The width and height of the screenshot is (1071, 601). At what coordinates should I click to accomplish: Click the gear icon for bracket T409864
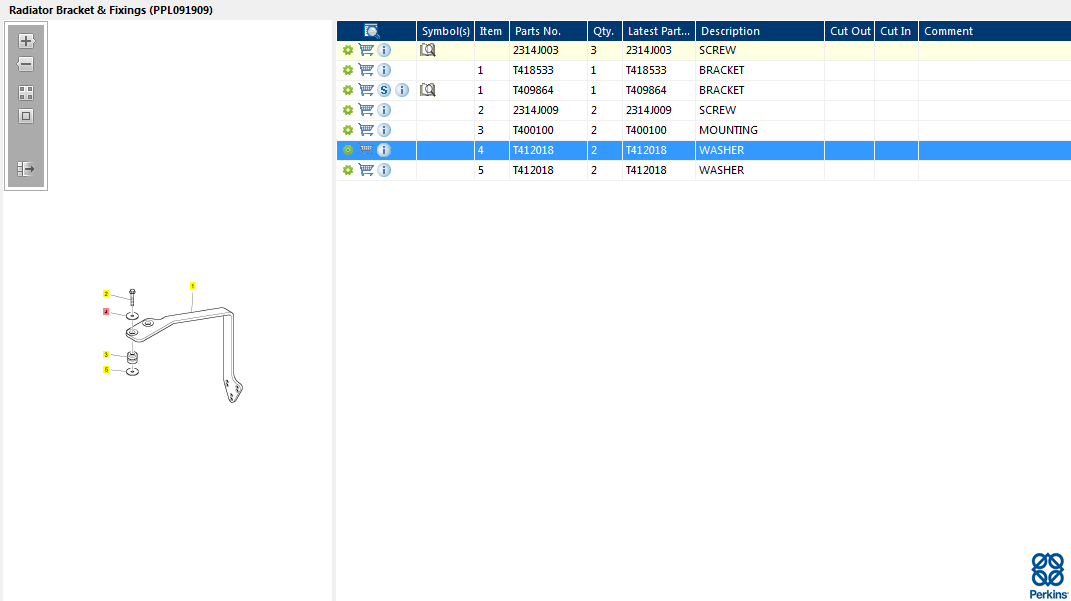coord(348,90)
